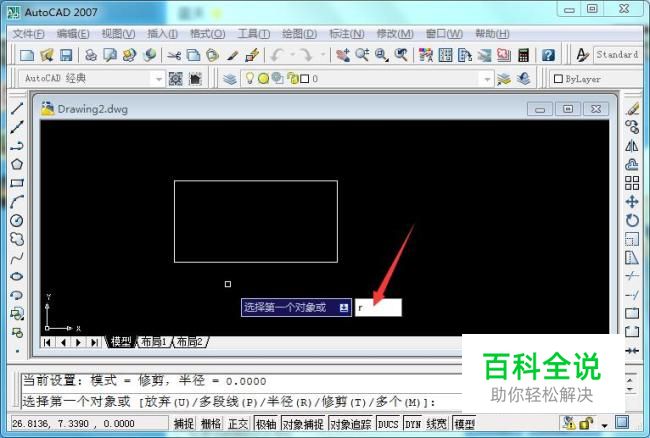Image resolution: width=650 pixels, height=438 pixels.
Task: Open the Layer Properties Manager icon
Action: click(230, 78)
